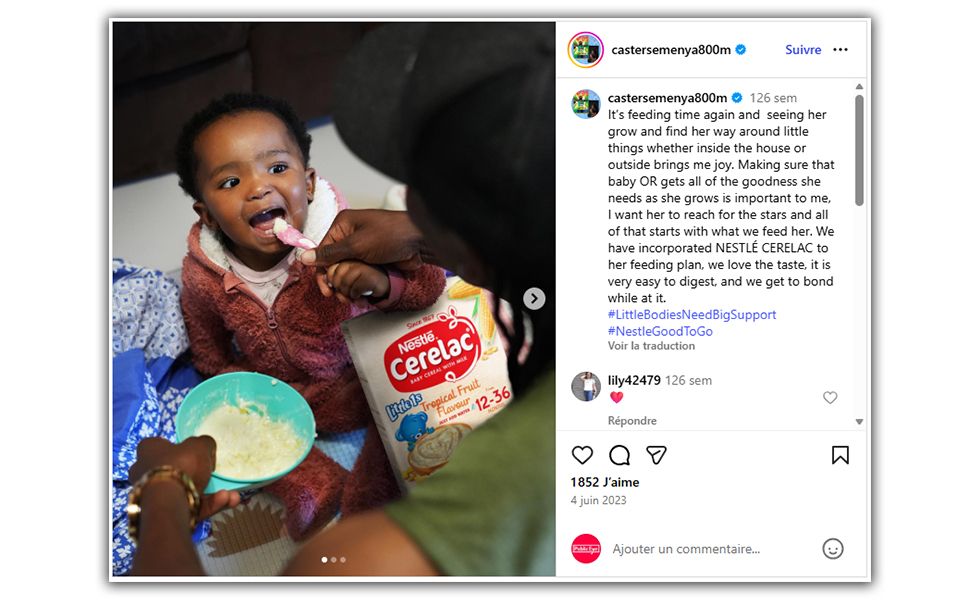This screenshot has height=600, width=980.
Task: Share the post with the paper plane icon
Action: [656, 455]
